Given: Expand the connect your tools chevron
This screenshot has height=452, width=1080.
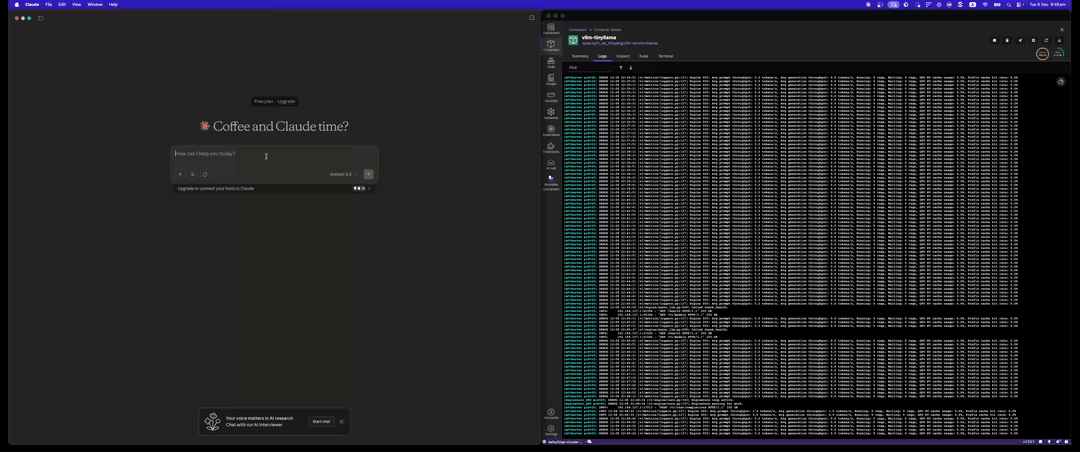Looking at the screenshot, I should click(x=369, y=188).
